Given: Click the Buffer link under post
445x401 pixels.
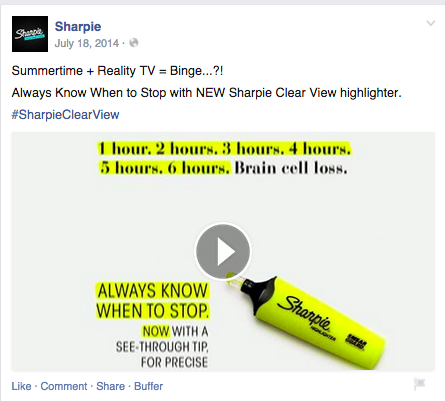Looking at the screenshot, I should (148, 386).
